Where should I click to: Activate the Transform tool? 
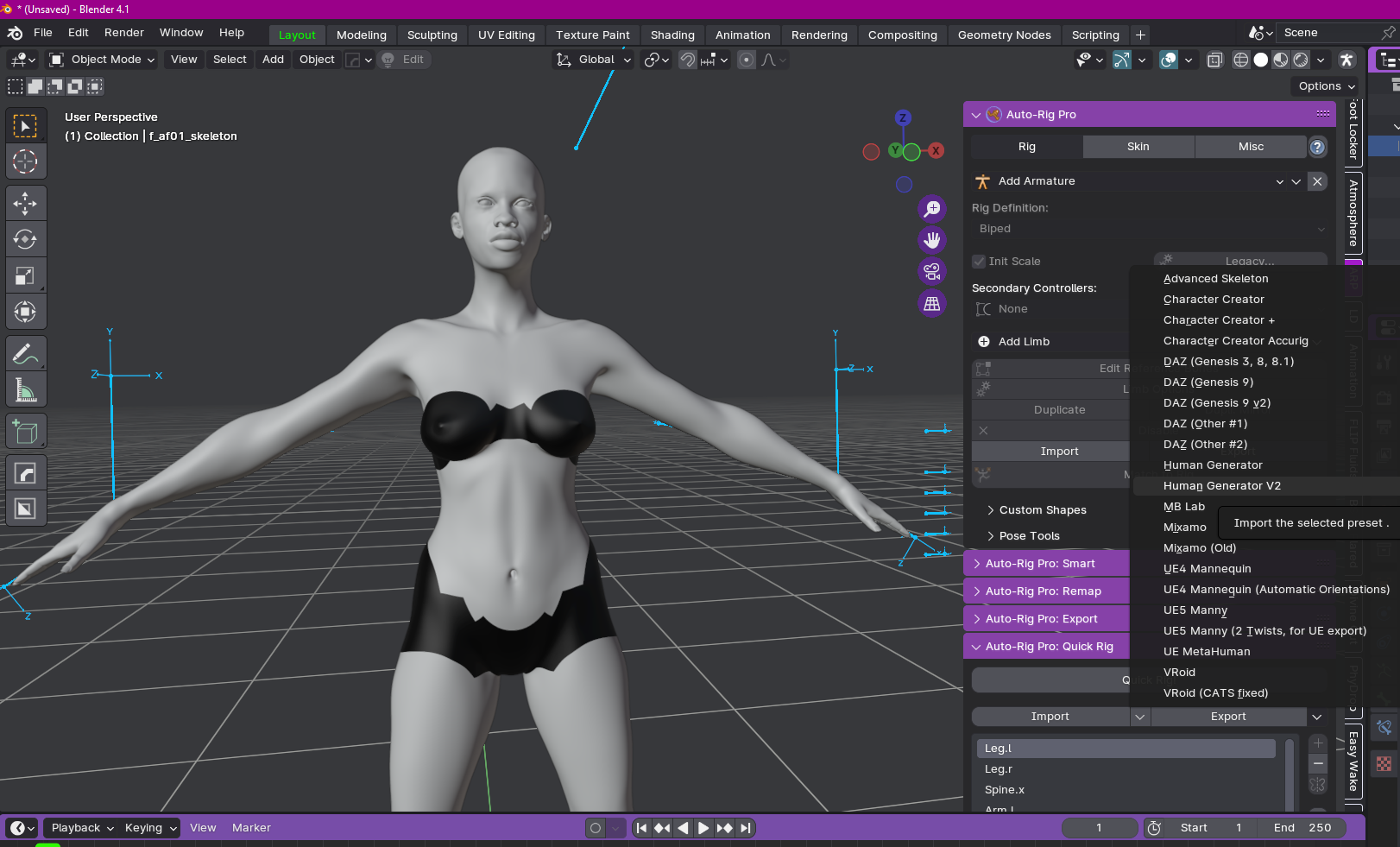[x=25, y=312]
